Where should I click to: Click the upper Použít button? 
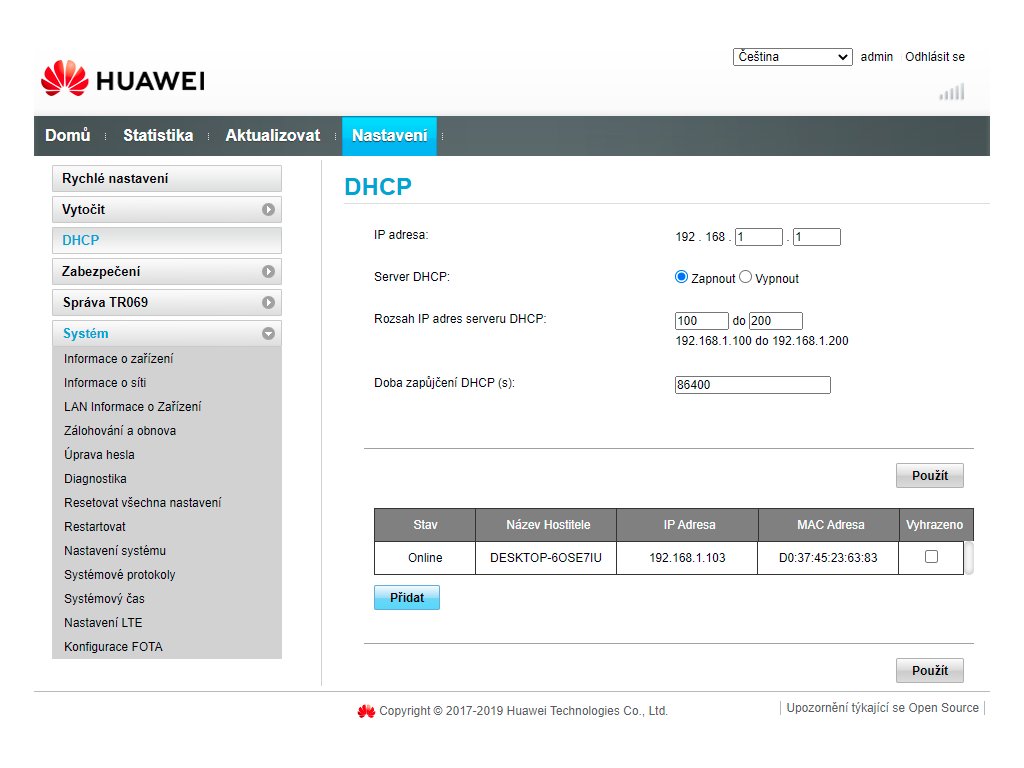tap(929, 476)
